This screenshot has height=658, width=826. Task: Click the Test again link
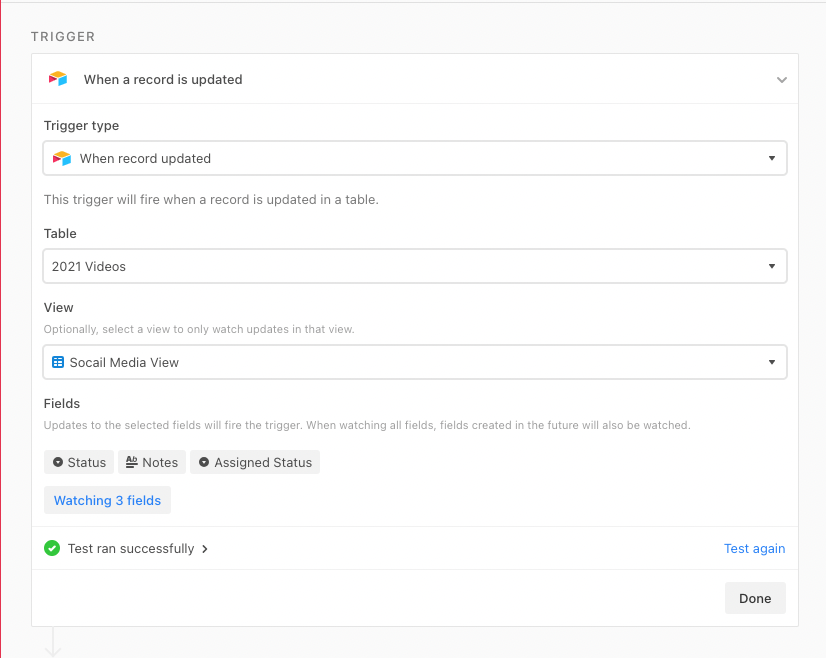point(754,548)
